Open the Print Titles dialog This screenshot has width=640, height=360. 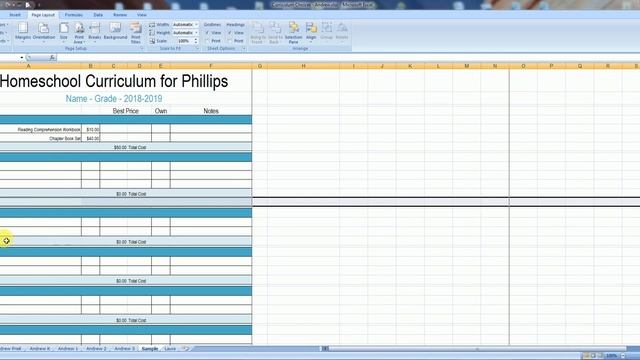(x=136, y=33)
